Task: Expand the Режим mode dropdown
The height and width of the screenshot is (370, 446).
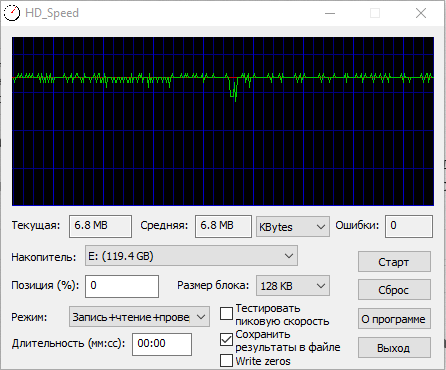Action: 139,317
